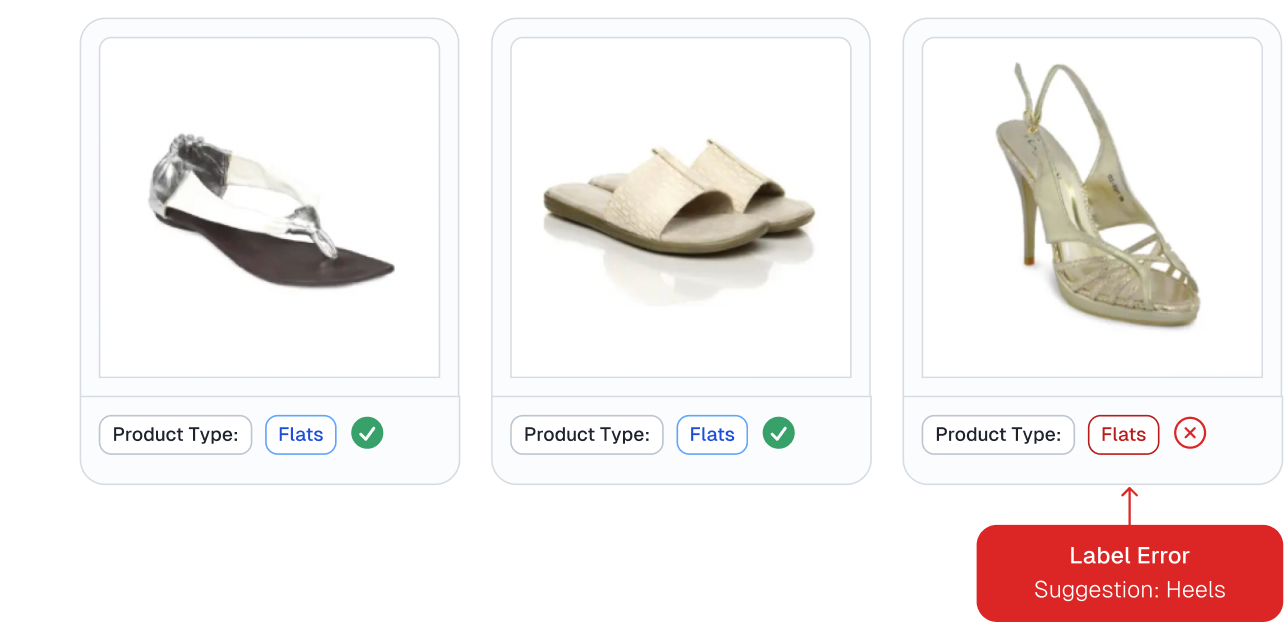This screenshot has width=1284, height=635.
Task: Select the blue Flats tag under the silver sandal
Action: pyautogui.click(x=301, y=435)
